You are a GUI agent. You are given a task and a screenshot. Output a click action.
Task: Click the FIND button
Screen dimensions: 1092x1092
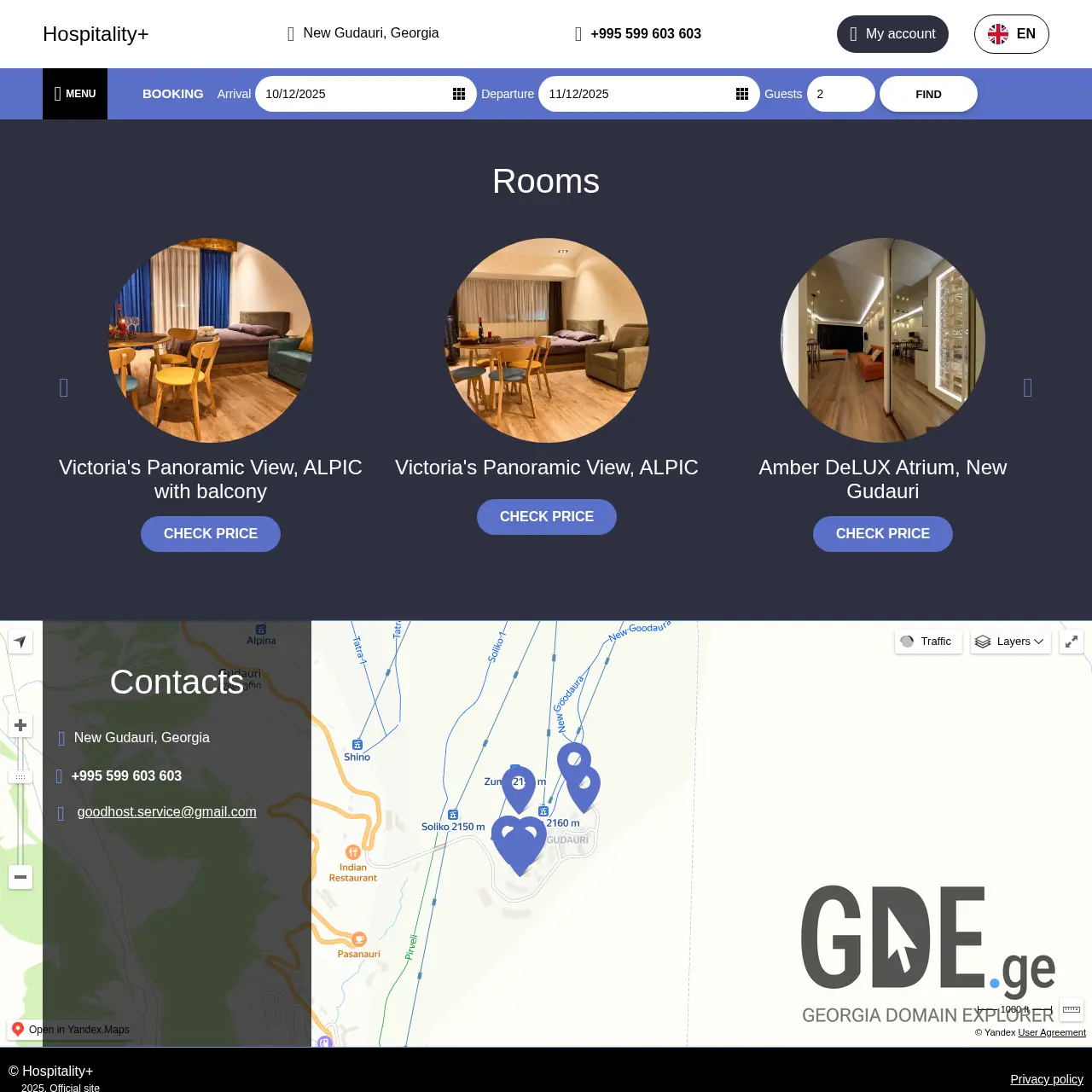[x=927, y=94]
